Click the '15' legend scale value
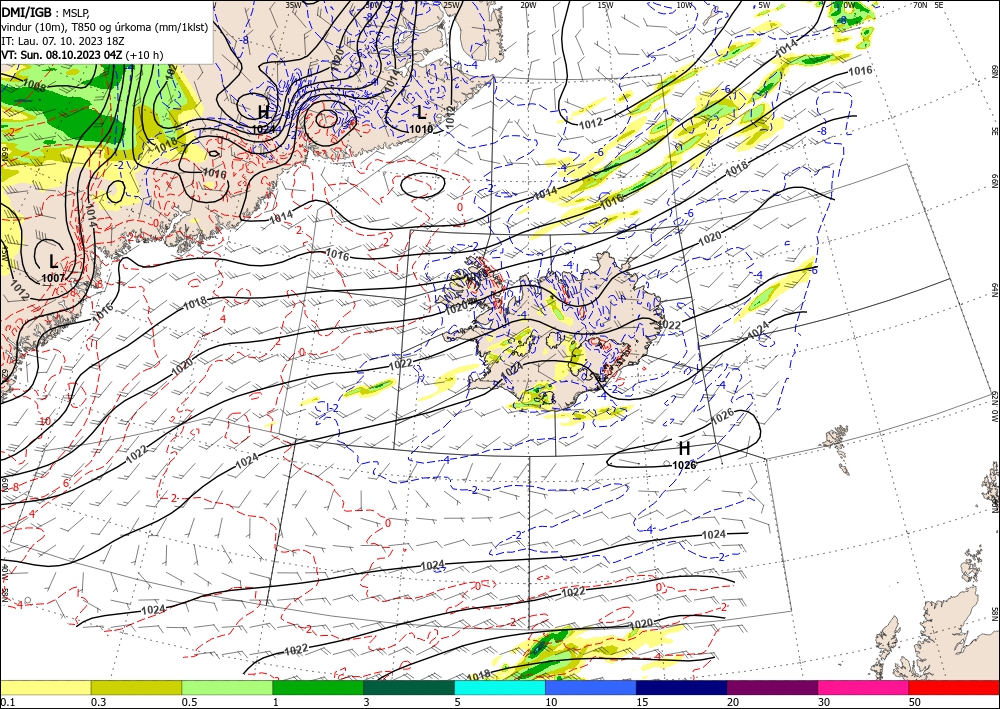Screen dimensions: 1000x709 tap(642, 702)
